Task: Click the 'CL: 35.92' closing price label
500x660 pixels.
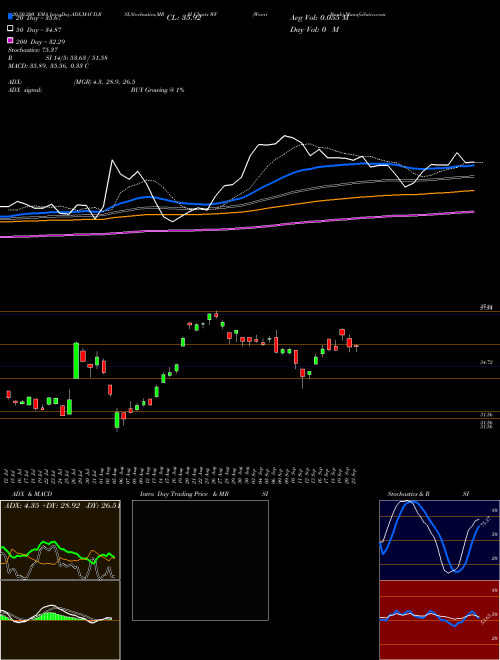Action: coord(183,18)
